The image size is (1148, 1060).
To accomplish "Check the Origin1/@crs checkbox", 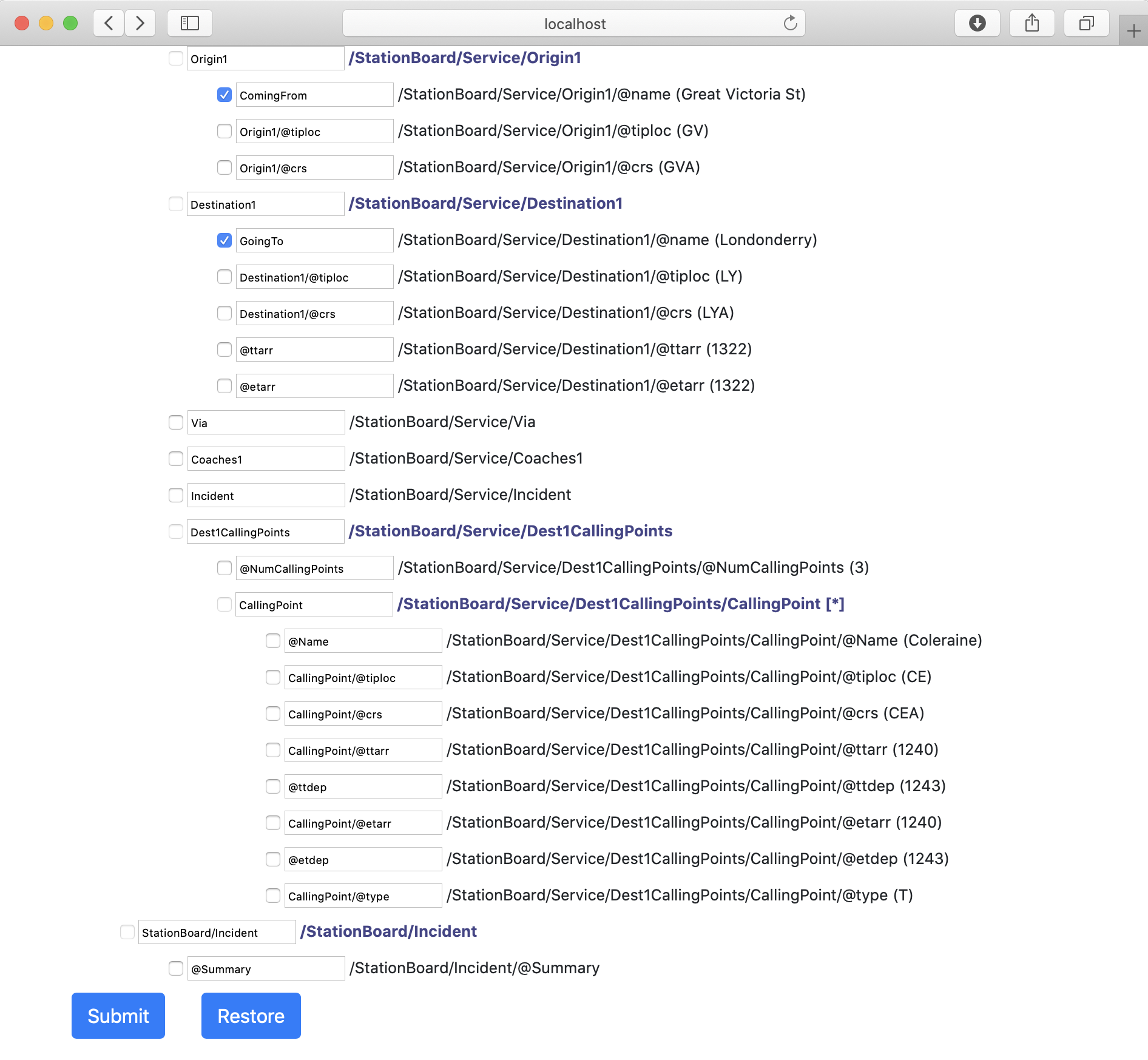I will tap(225, 167).
